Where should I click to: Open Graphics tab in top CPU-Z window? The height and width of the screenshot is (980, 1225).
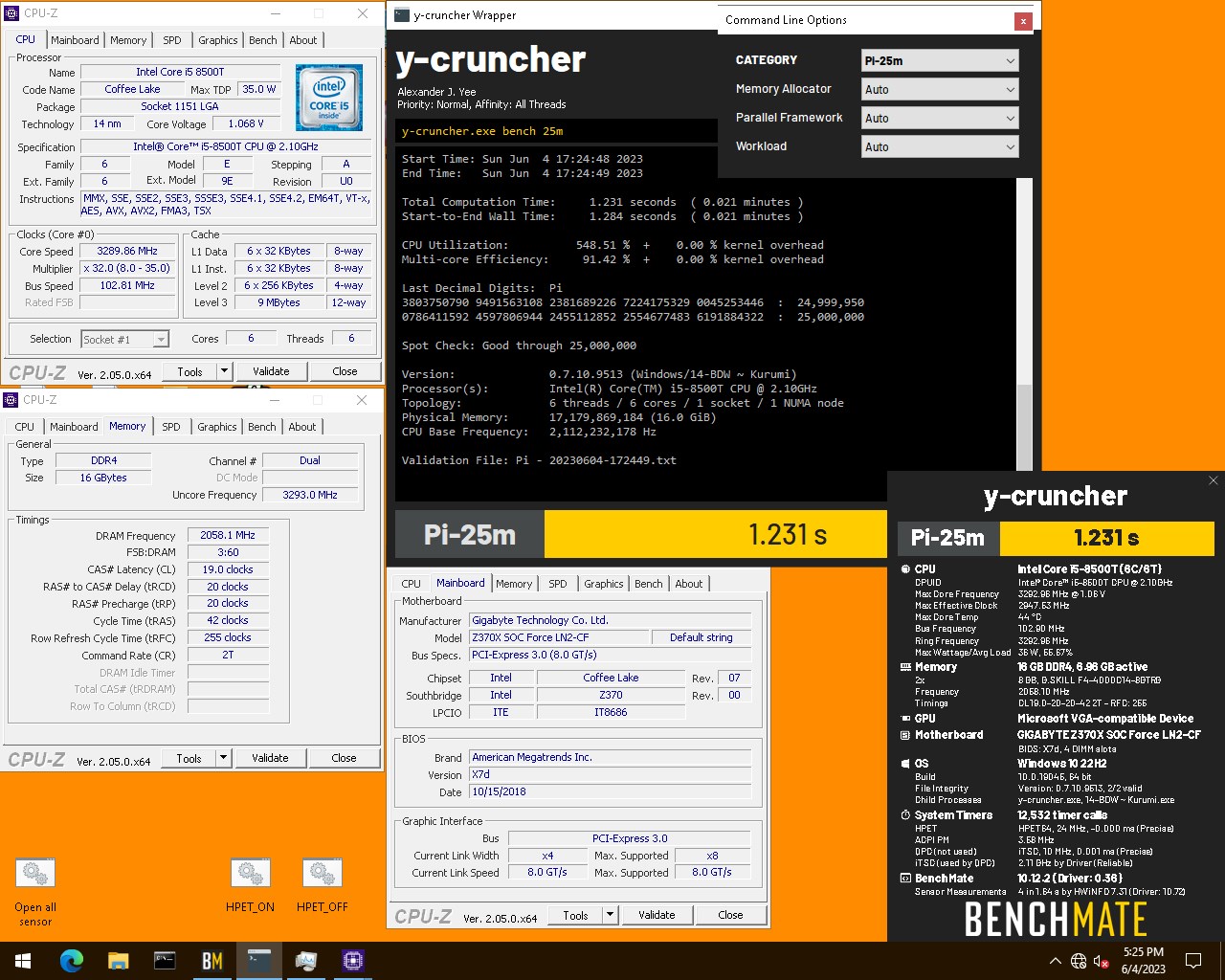click(x=218, y=40)
